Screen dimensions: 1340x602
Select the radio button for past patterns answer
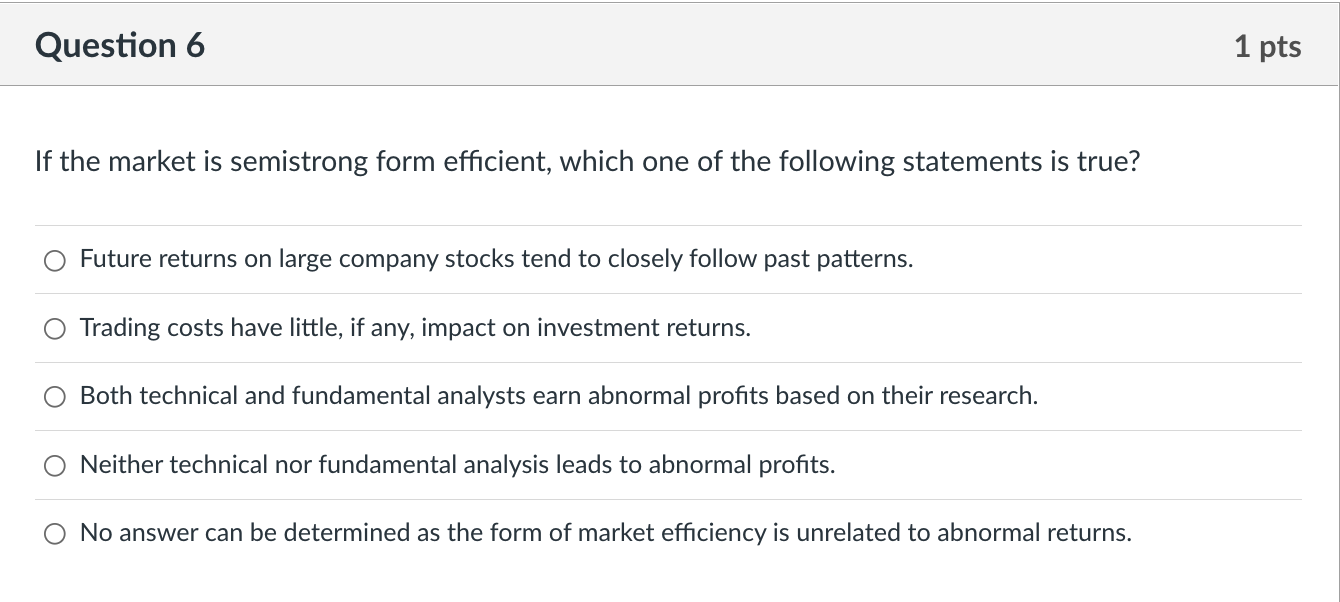coord(55,260)
